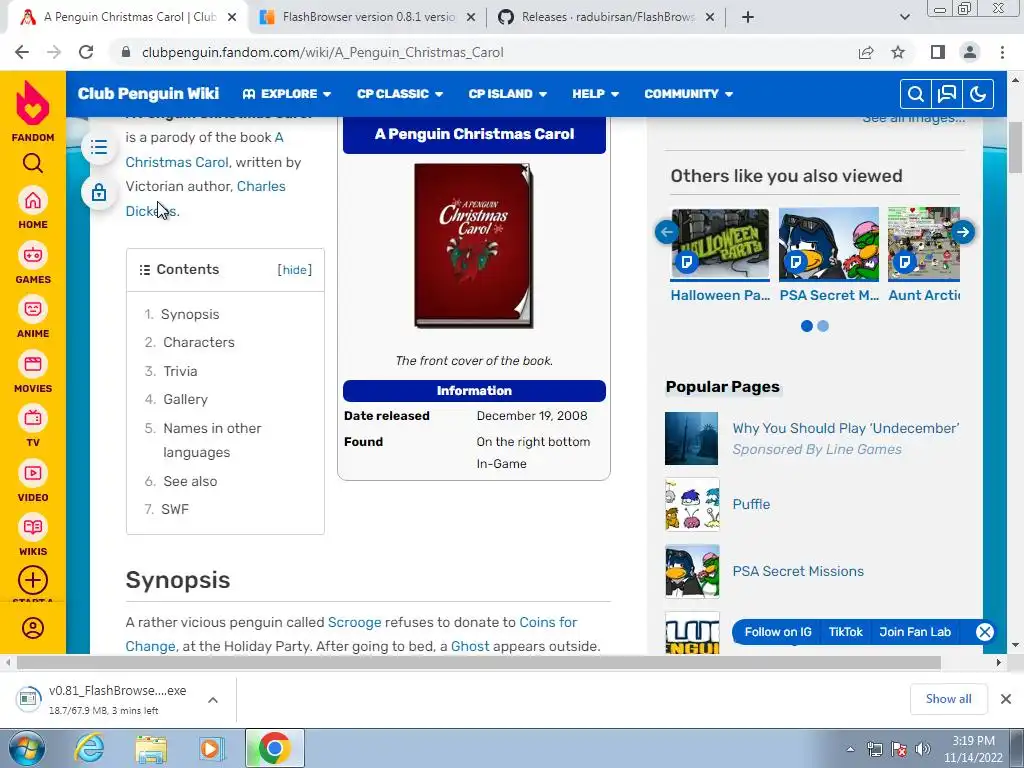Open the TV section icon
Screen dimensions: 1024x768
point(33,418)
